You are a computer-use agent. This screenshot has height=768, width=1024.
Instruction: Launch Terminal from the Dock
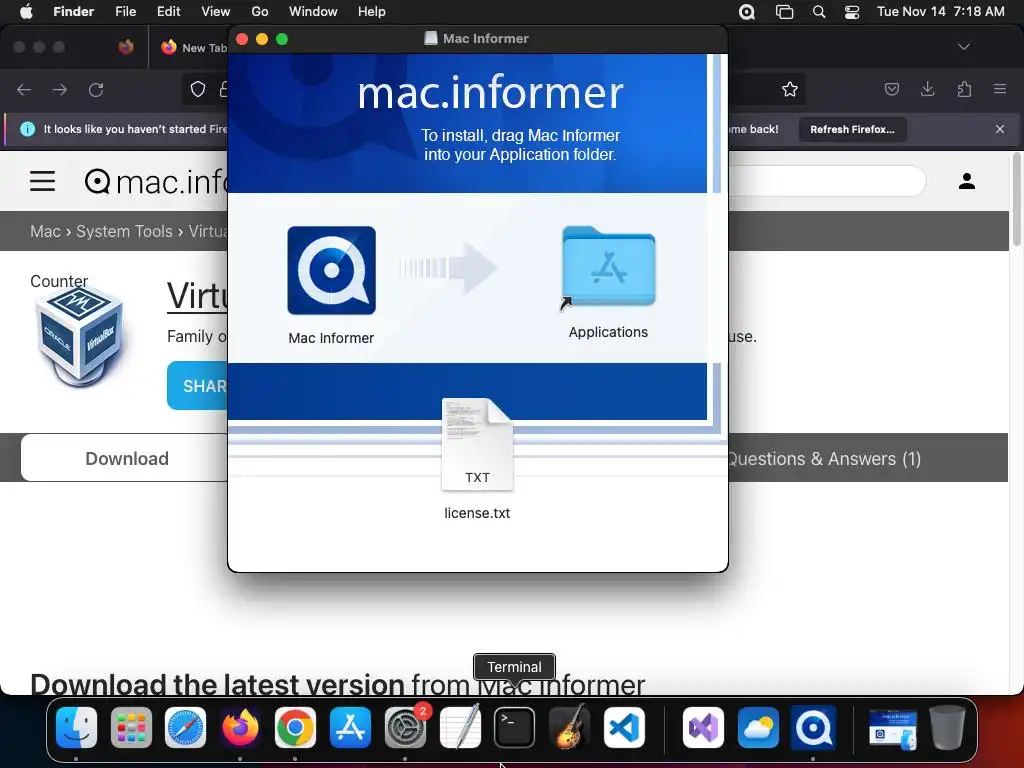pos(515,727)
